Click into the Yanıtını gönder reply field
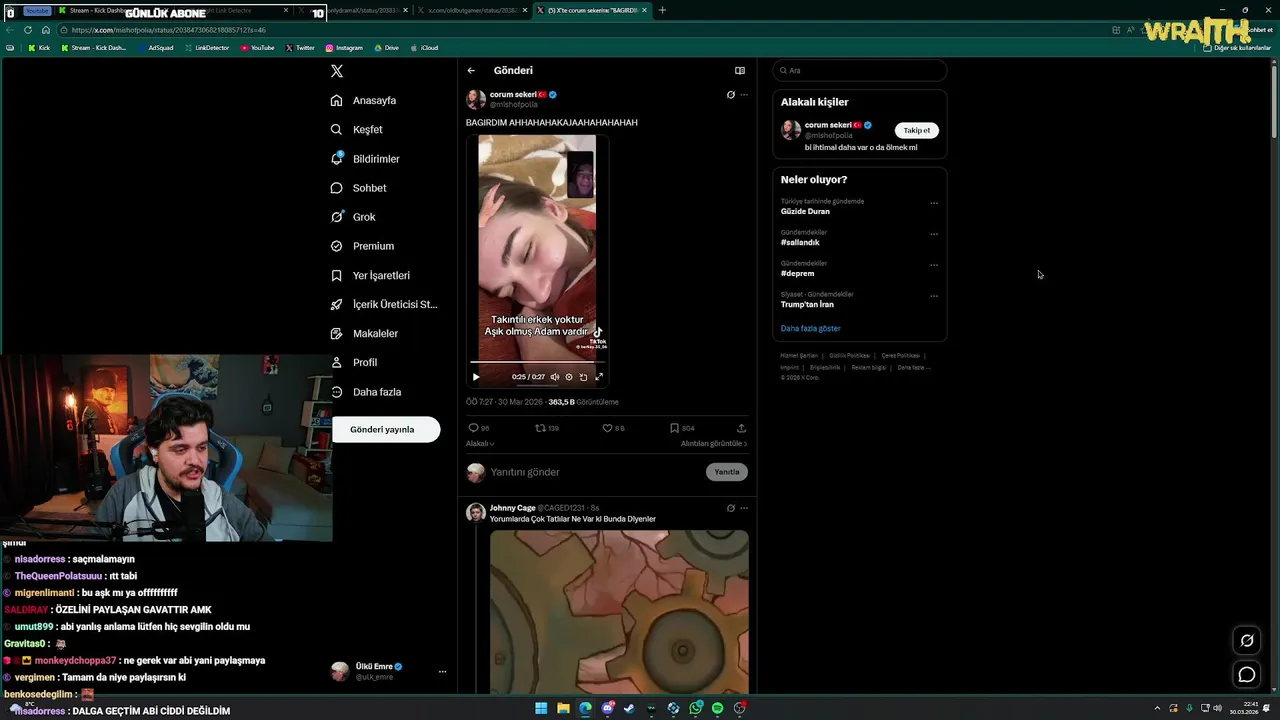 coord(595,472)
